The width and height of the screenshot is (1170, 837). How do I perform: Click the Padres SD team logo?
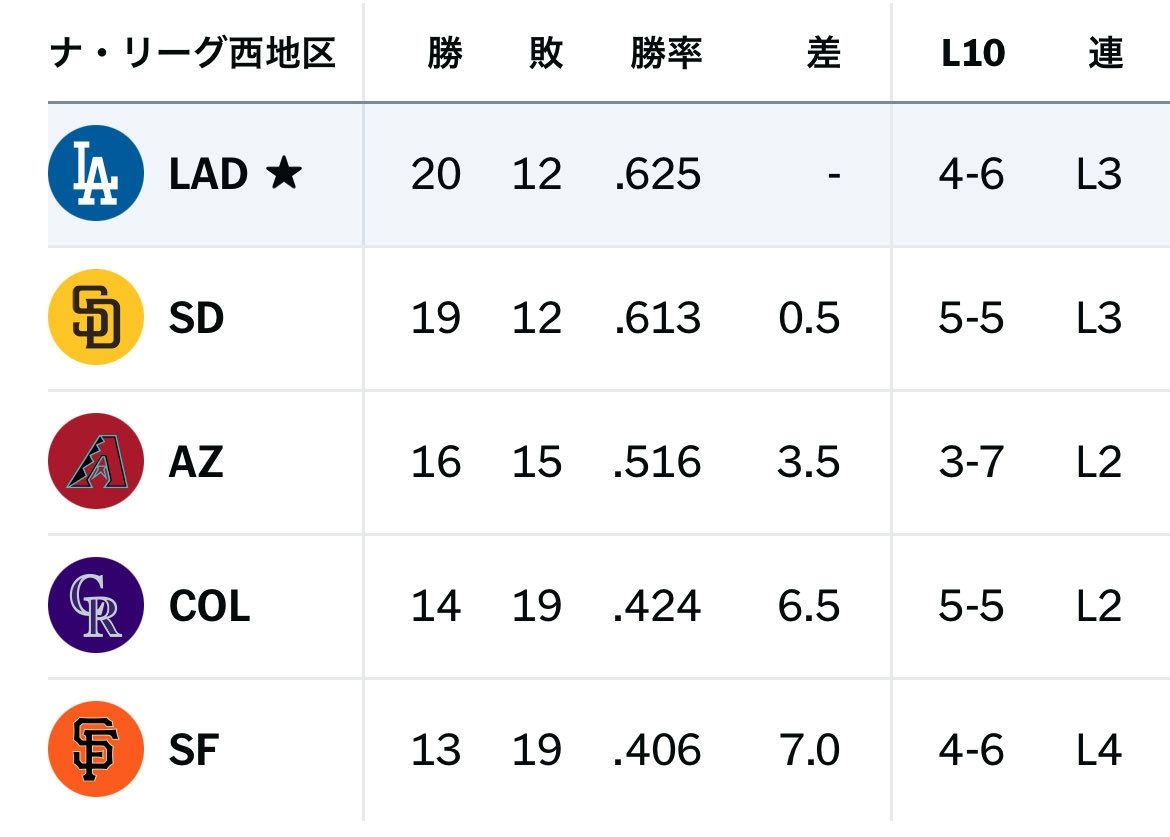[96, 317]
